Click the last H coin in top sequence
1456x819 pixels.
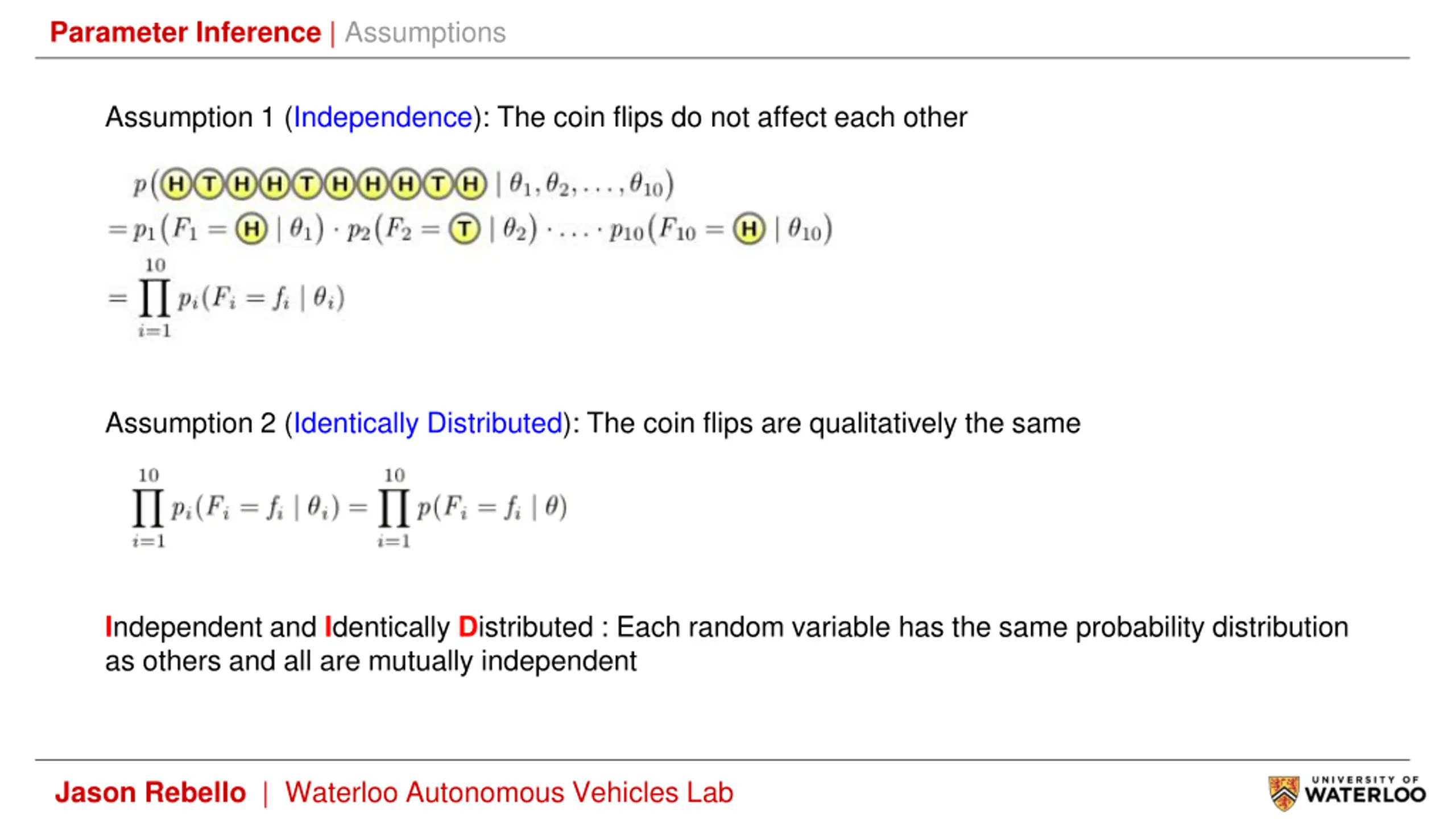pyautogui.click(x=471, y=184)
